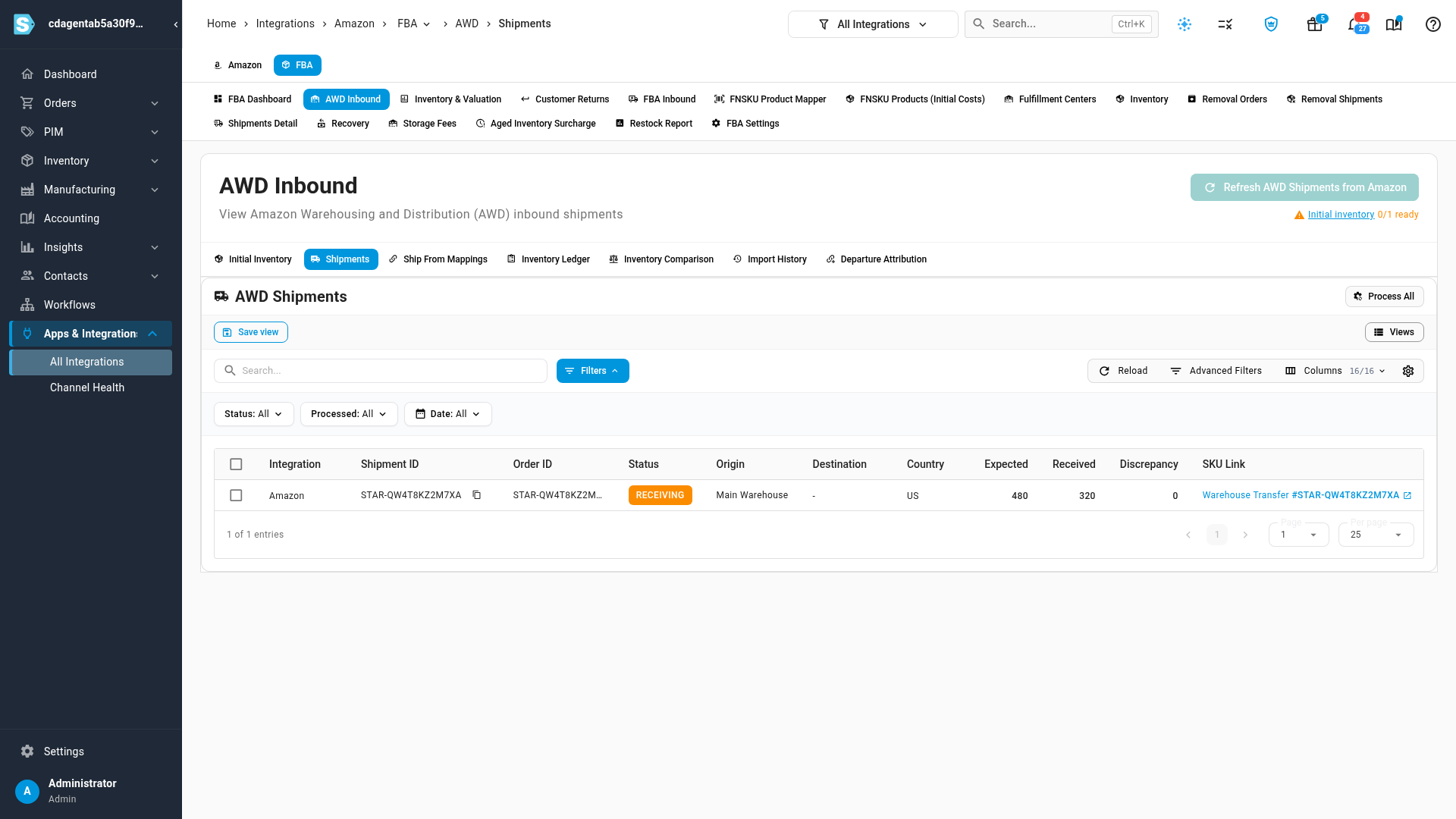Follow the Initial inventory link
Screen dimensions: 1456x819
coord(1341,215)
